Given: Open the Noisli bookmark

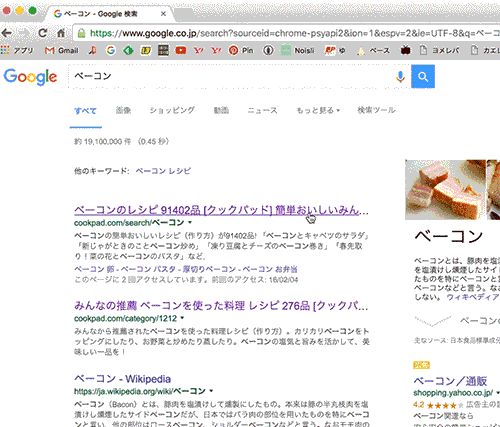Looking at the screenshot, I should click(x=298, y=50).
